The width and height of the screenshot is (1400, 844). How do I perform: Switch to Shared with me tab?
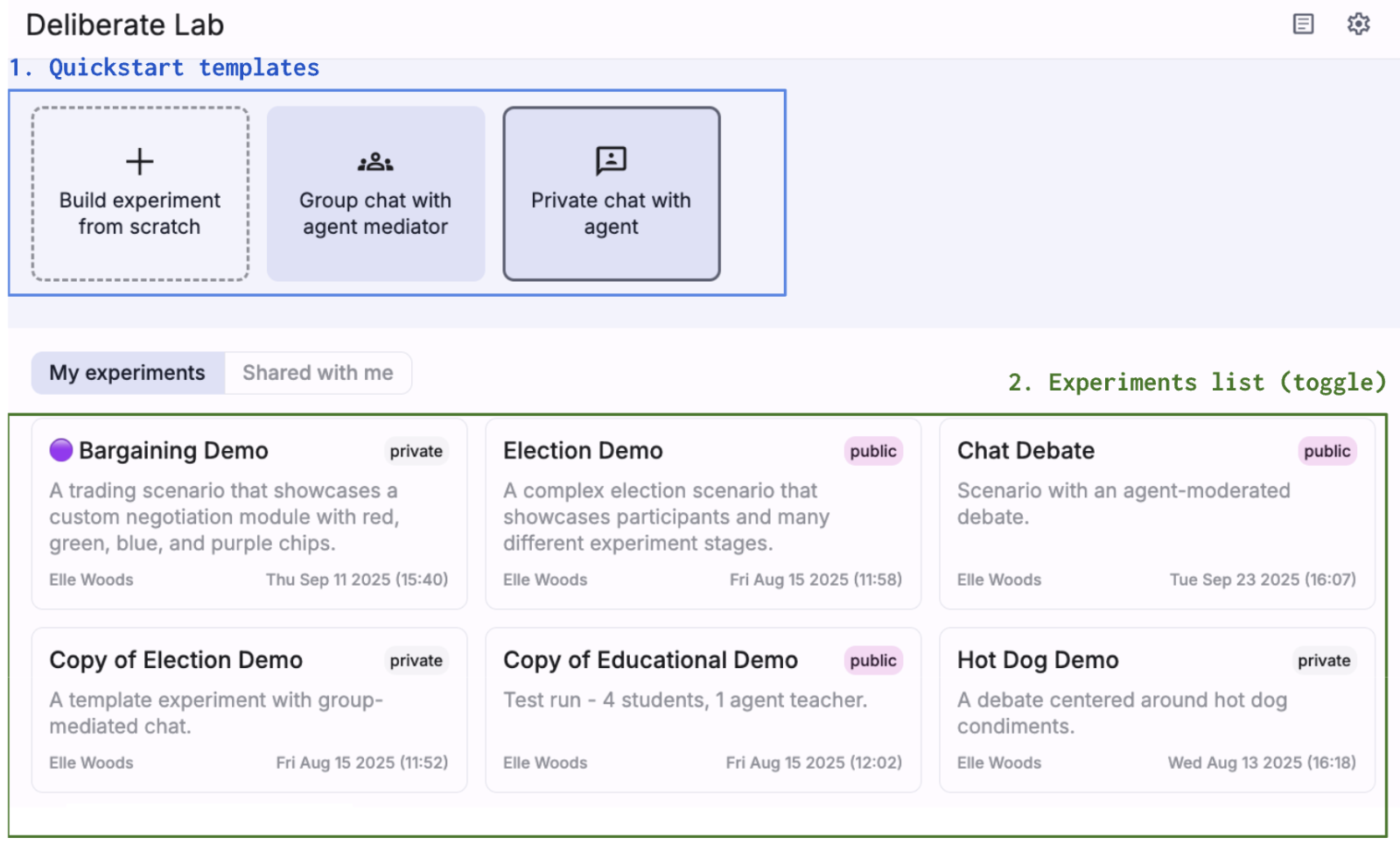click(318, 373)
